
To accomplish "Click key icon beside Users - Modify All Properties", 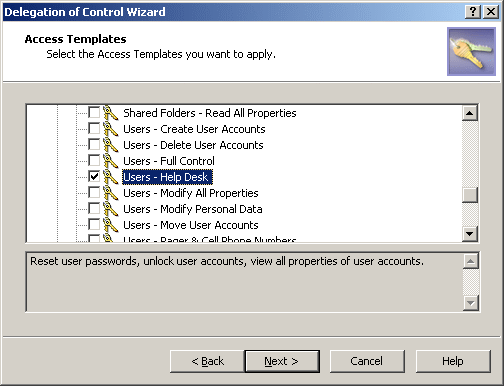I will point(110,193).
